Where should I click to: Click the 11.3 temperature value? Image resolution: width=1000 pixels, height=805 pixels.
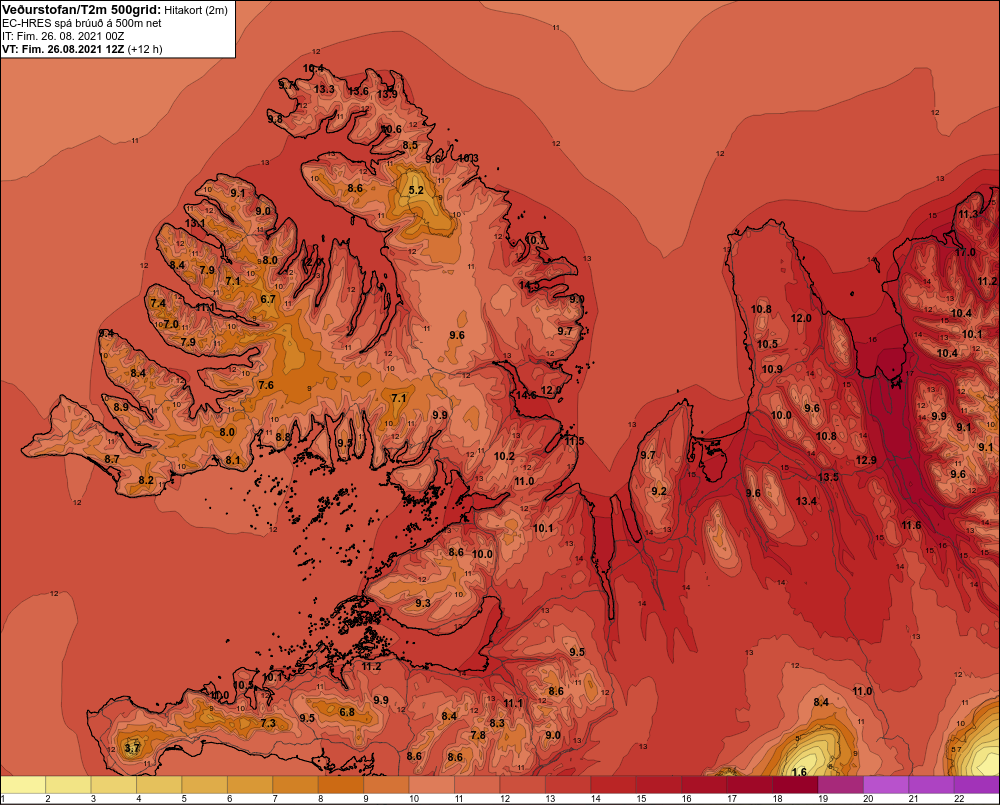(968, 214)
